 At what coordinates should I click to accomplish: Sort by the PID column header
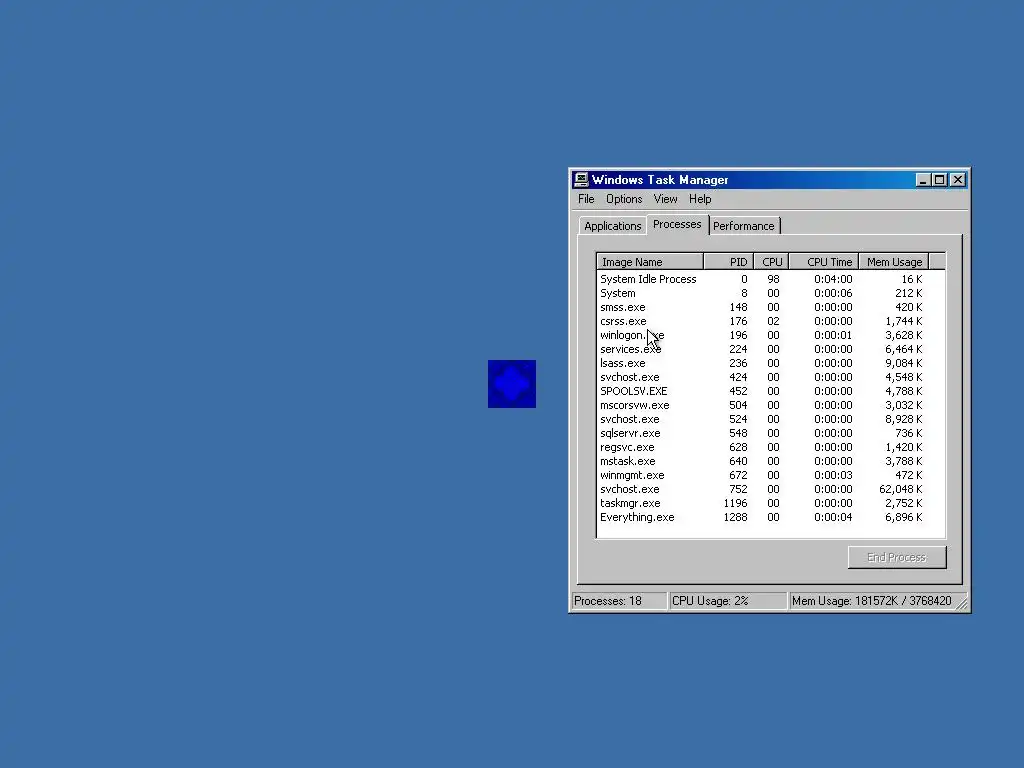729,262
